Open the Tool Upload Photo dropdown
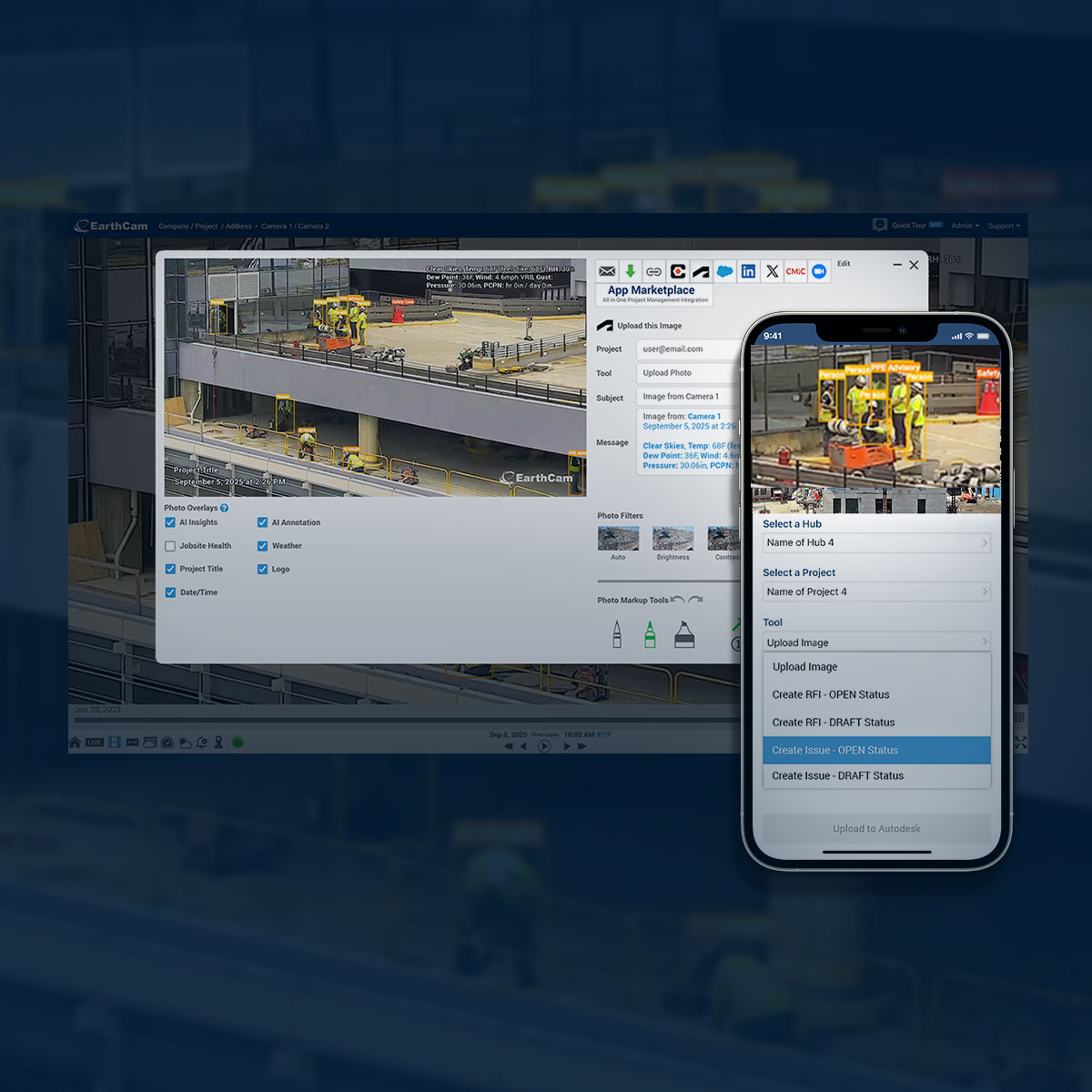The height and width of the screenshot is (1092, 1092). [689, 373]
